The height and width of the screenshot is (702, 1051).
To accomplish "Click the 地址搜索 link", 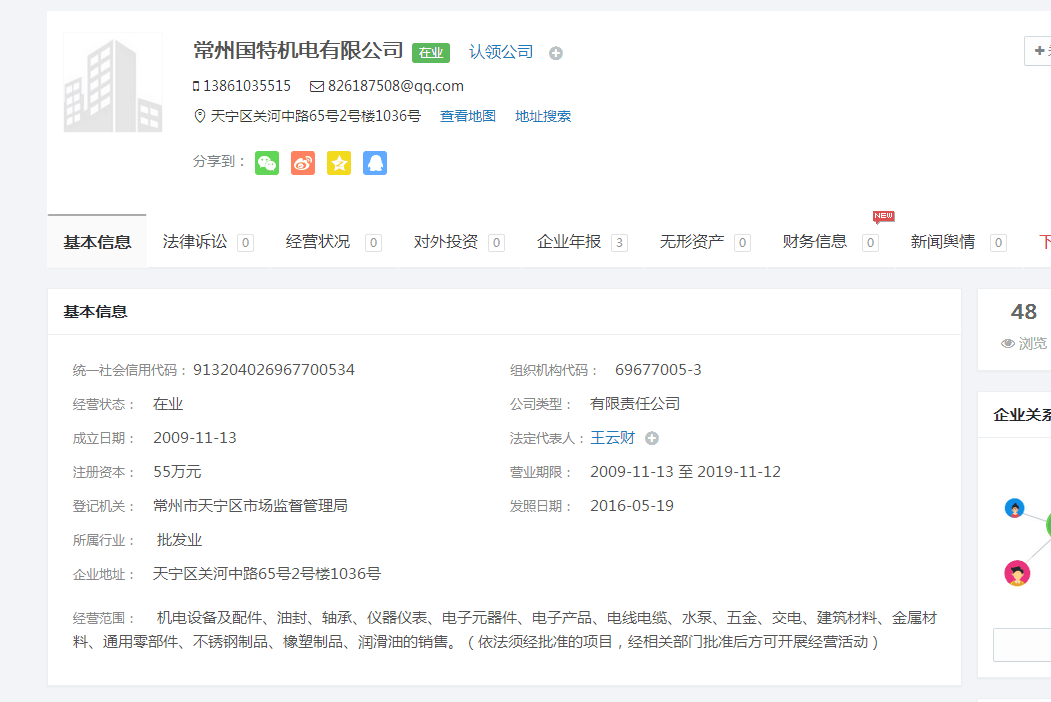I will coord(543,116).
